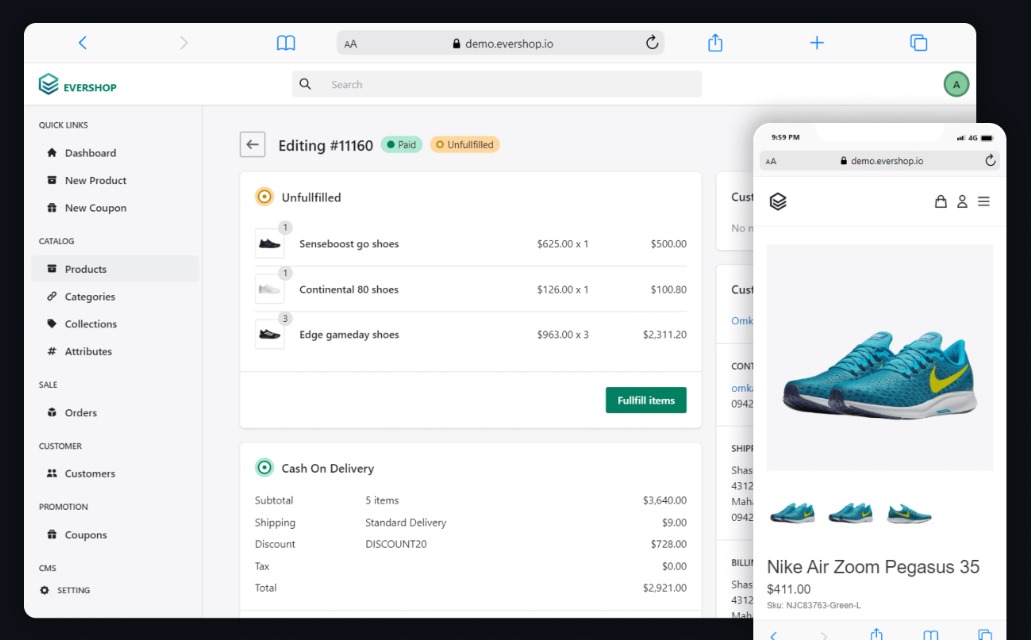Click the Dashboard home icon
Viewport: 1031px width, 640px height.
click(52, 153)
